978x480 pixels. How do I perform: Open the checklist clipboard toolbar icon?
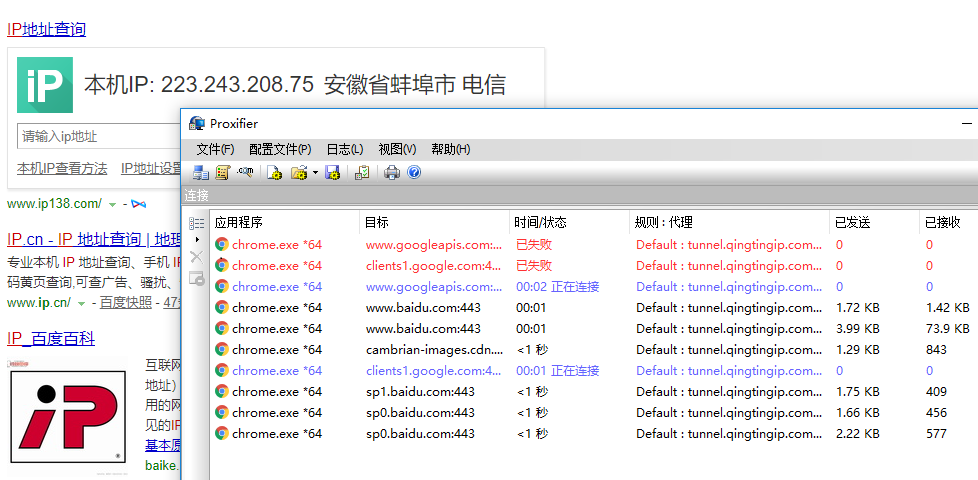[362, 173]
